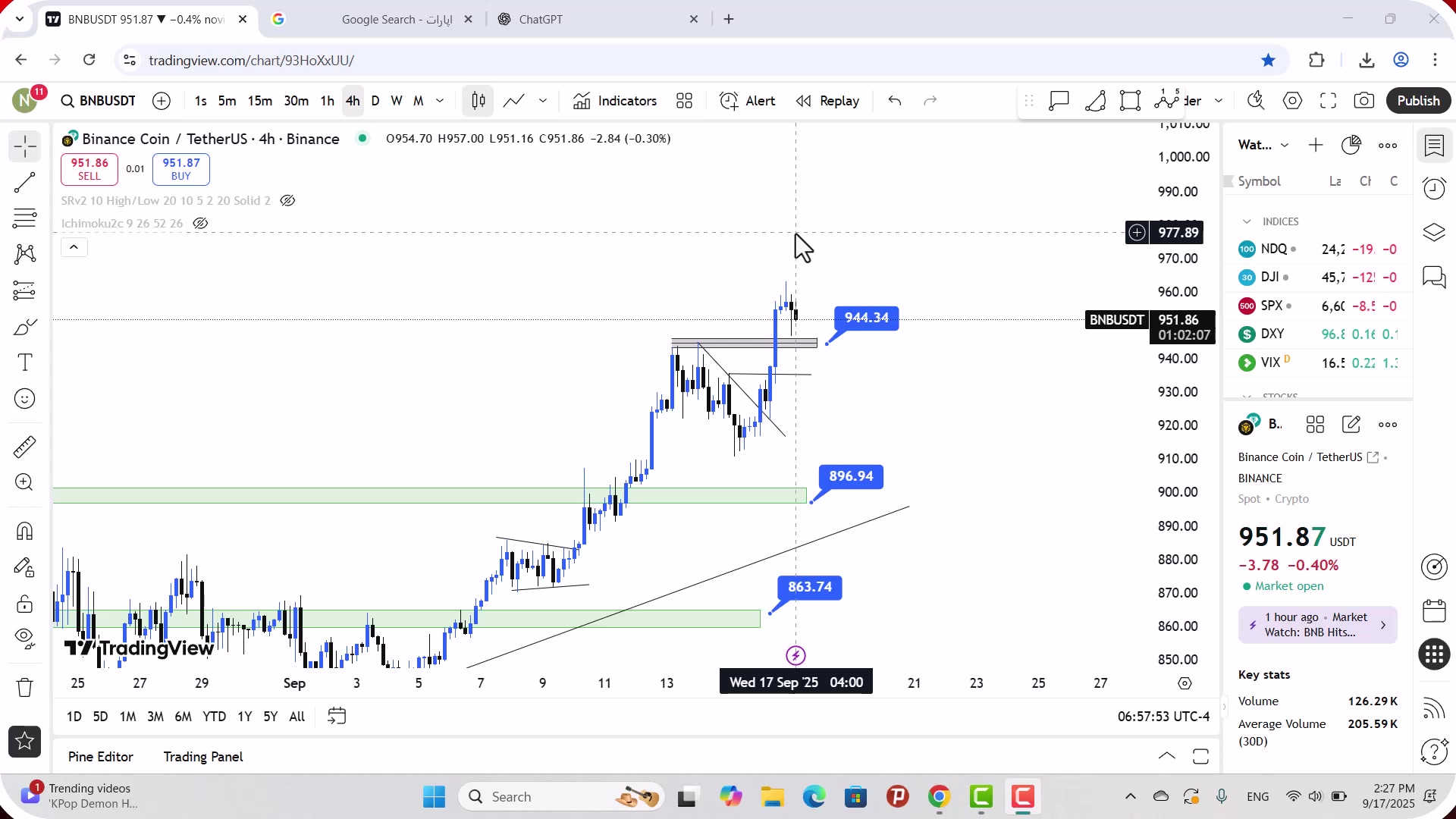The image size is (1456, 819).
Task: Open the indicator templates grid
Action: 685,101
